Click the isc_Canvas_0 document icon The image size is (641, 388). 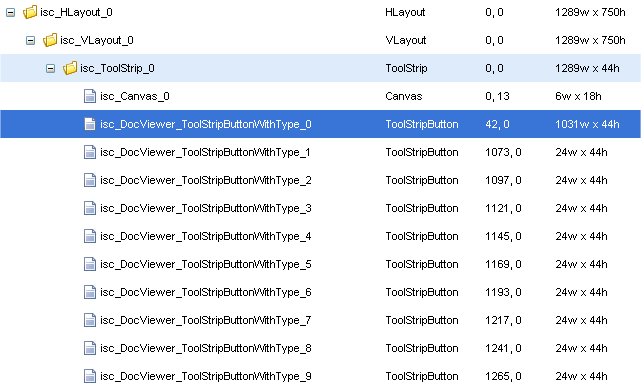click(90, 96)
